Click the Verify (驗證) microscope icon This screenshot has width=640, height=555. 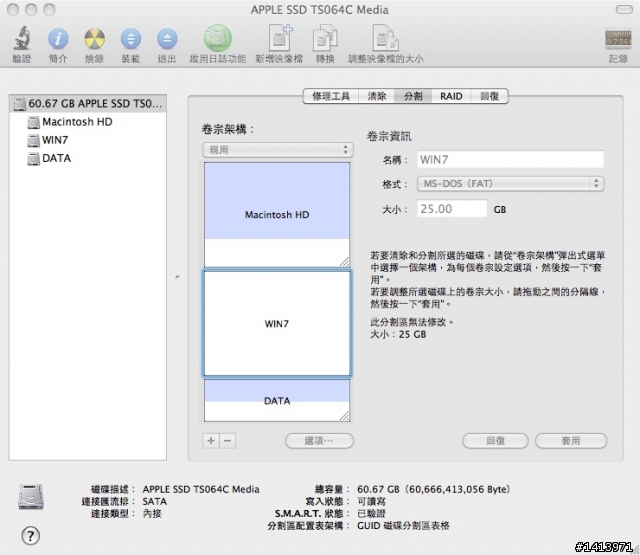[21, 39]
